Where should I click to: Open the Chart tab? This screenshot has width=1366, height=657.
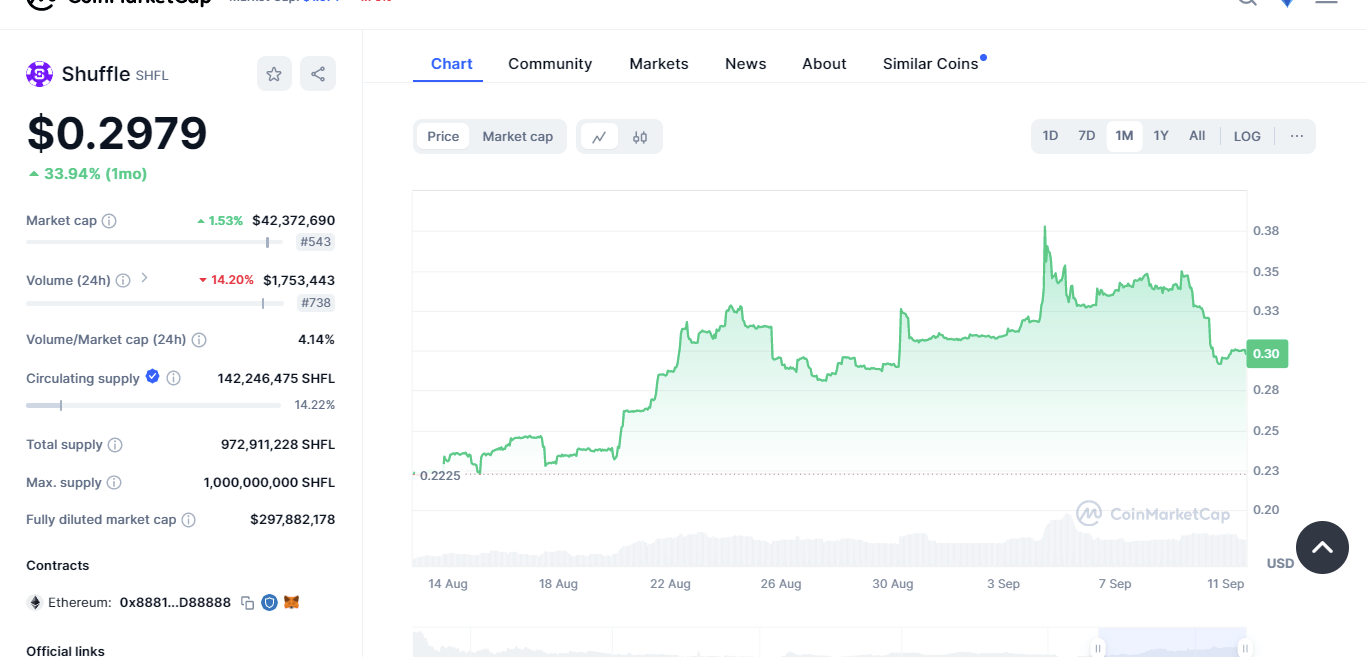452,64
